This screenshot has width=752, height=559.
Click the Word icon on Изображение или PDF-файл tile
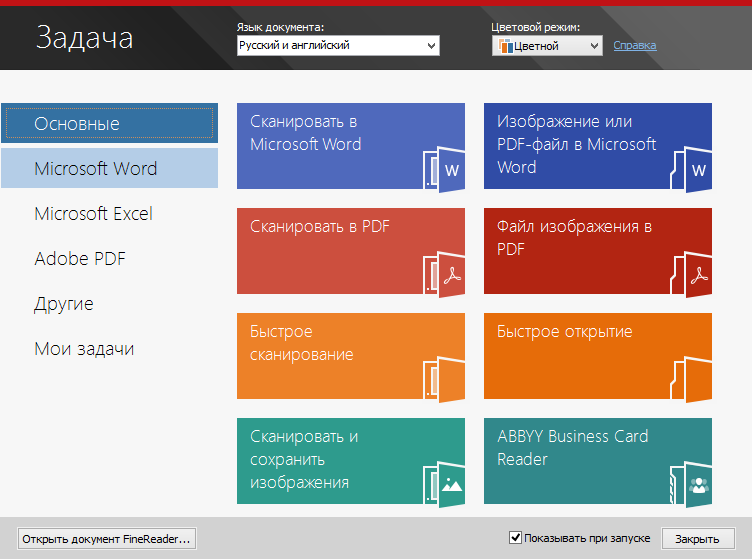coord(691,169)
